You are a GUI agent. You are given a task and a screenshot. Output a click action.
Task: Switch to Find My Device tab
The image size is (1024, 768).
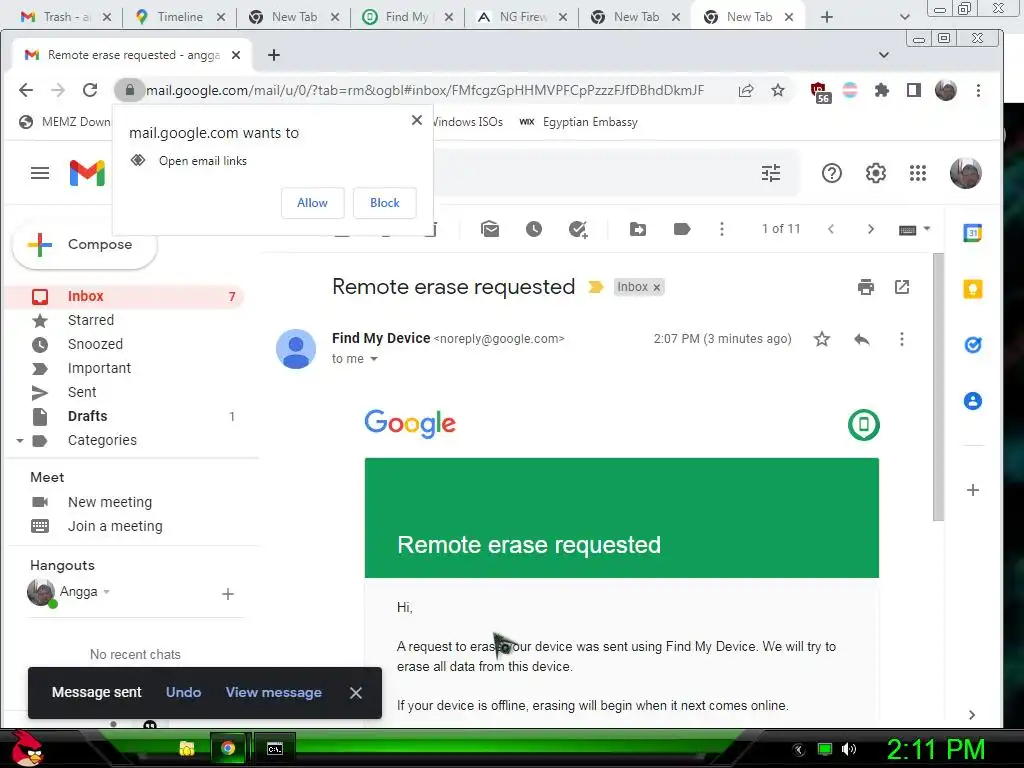407,17
